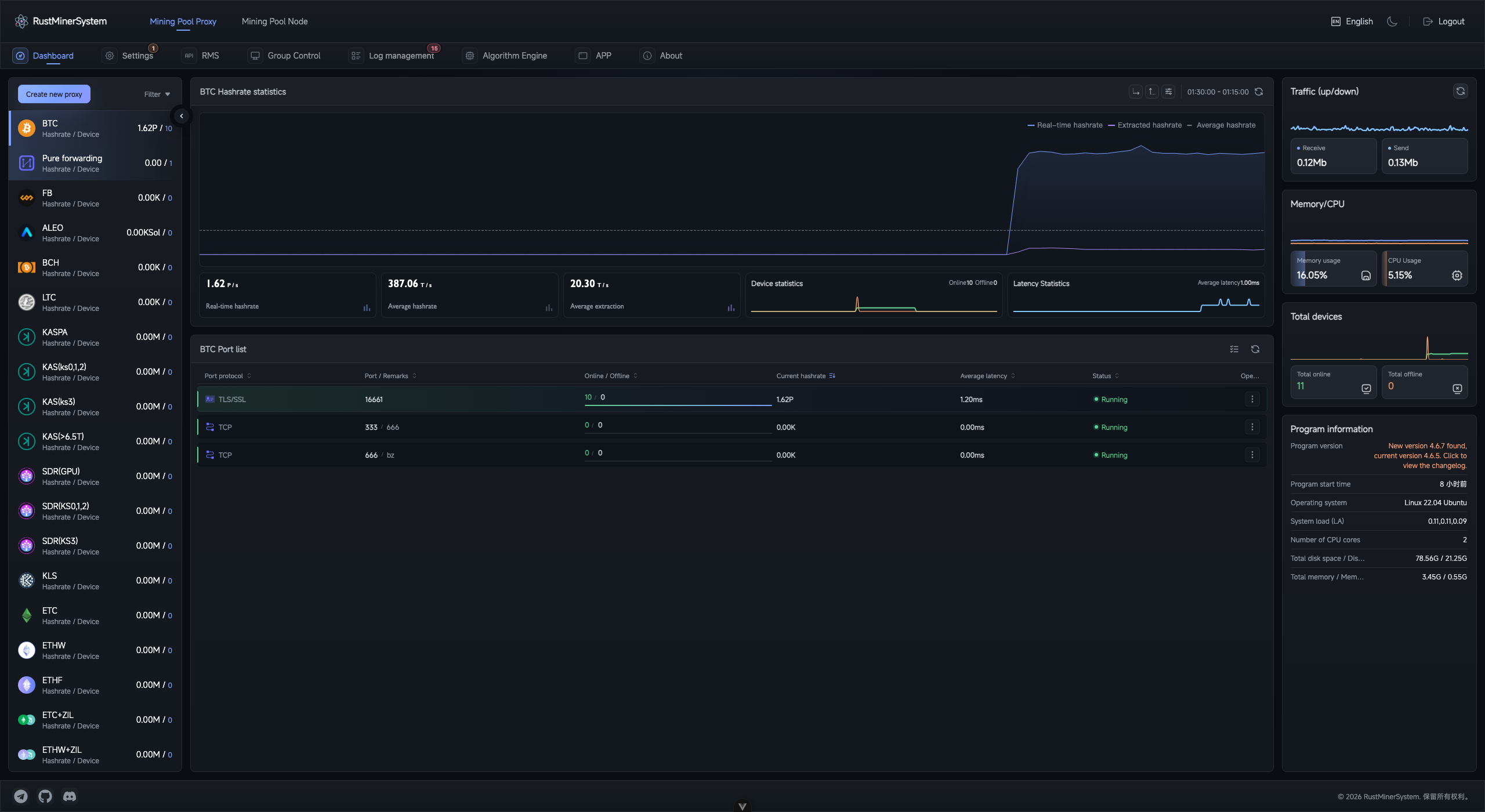Open Average extraction bar chart icon
This screenshot has height=812, width=1485.
tap(731, 307)
